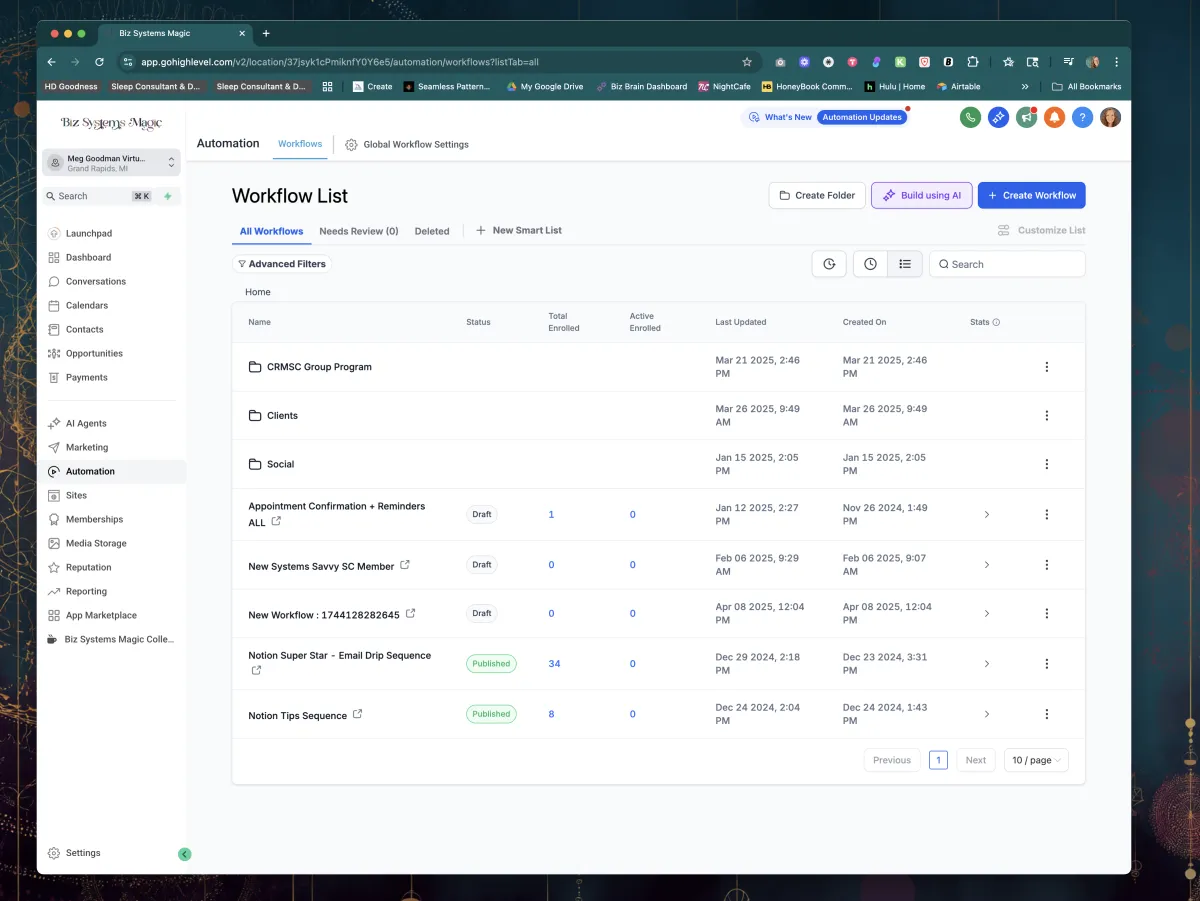Open actions menu for Notion Tips Sequence
The image size is (1200, 901).
[1047, 714]
